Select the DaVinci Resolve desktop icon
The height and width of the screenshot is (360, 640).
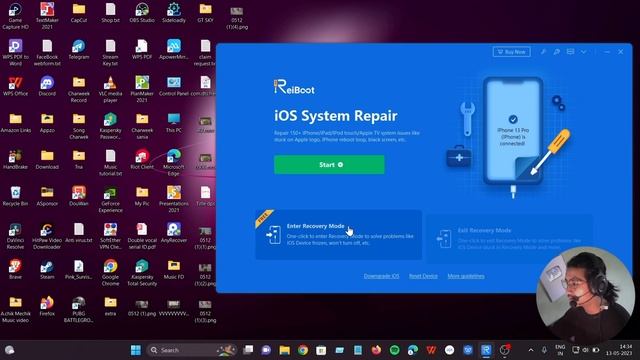click(x=16, y=236)
